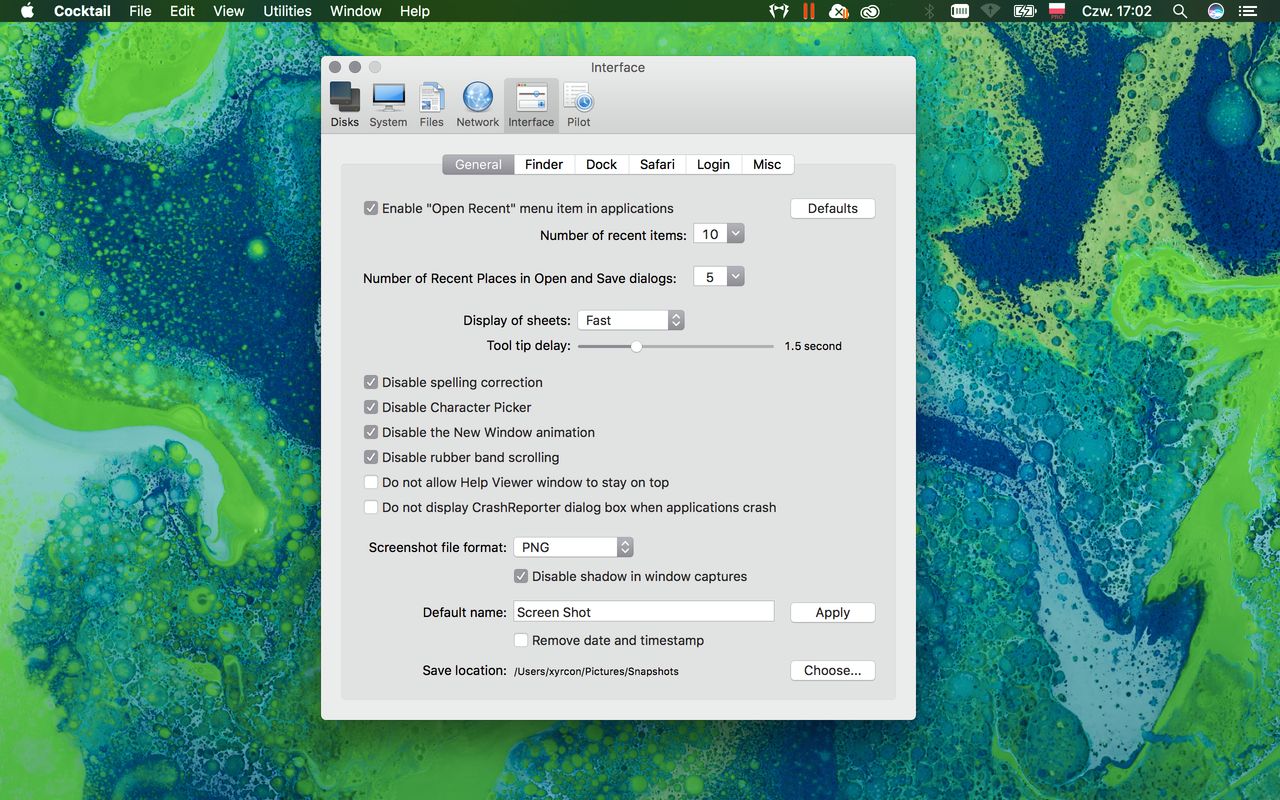Open the Utilities menu

pos(287,11)
